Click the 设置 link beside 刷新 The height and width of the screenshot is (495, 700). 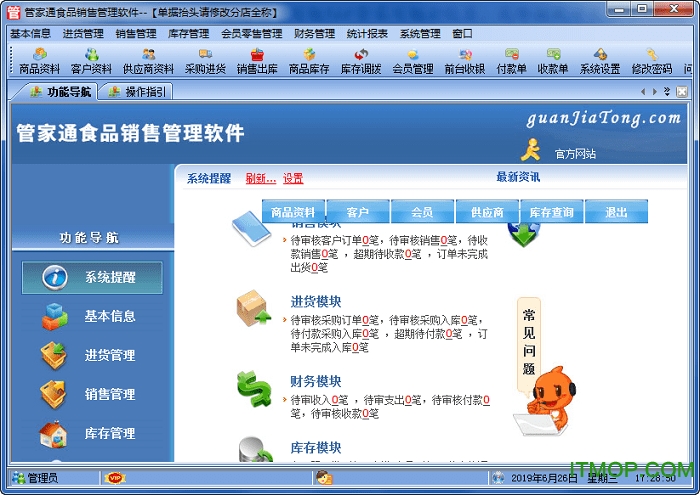293,179
